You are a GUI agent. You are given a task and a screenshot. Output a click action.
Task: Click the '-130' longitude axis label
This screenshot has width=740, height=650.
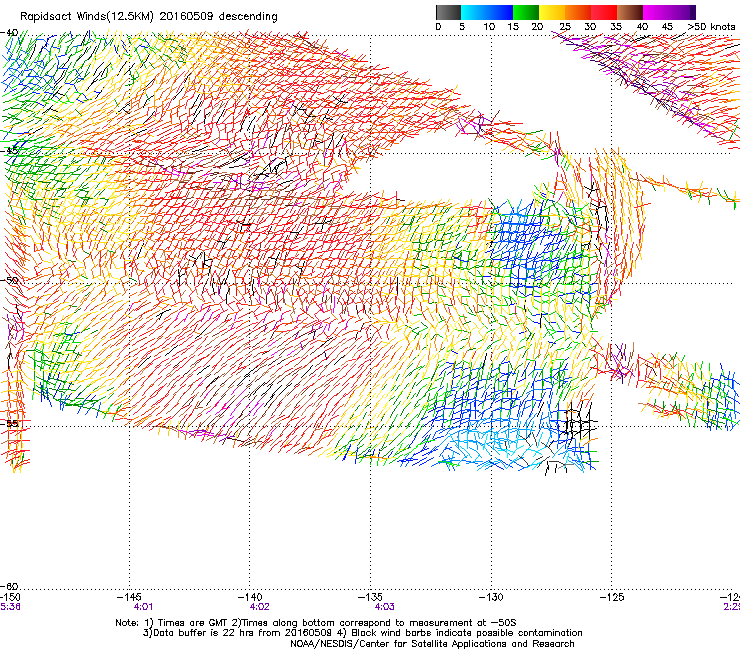pos(491,597)
